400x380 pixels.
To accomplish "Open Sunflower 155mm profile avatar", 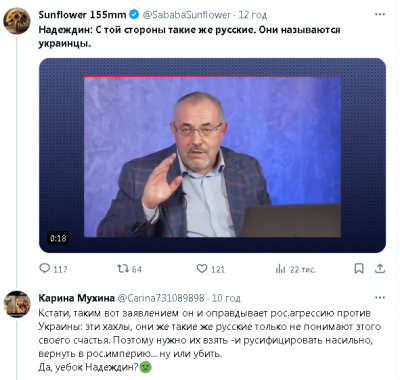I will pyautogui.click(x=17, y=20).
